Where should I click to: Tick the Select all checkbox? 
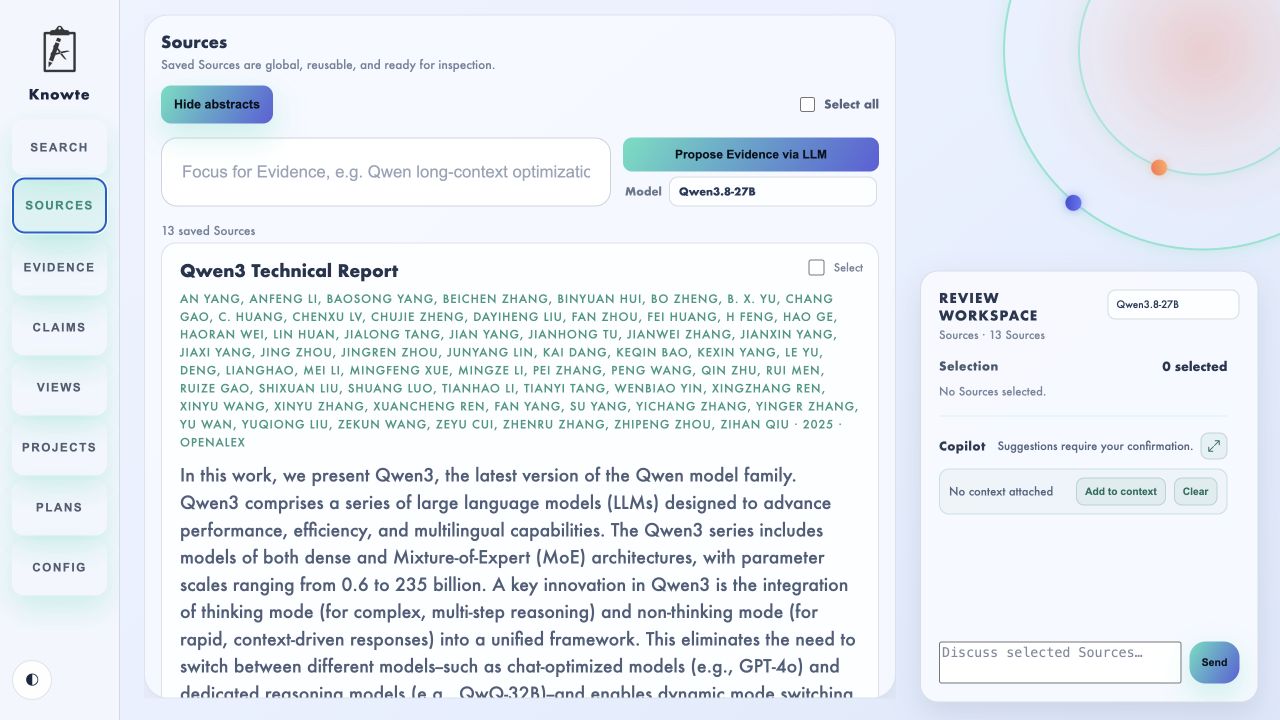pos(808,104)
